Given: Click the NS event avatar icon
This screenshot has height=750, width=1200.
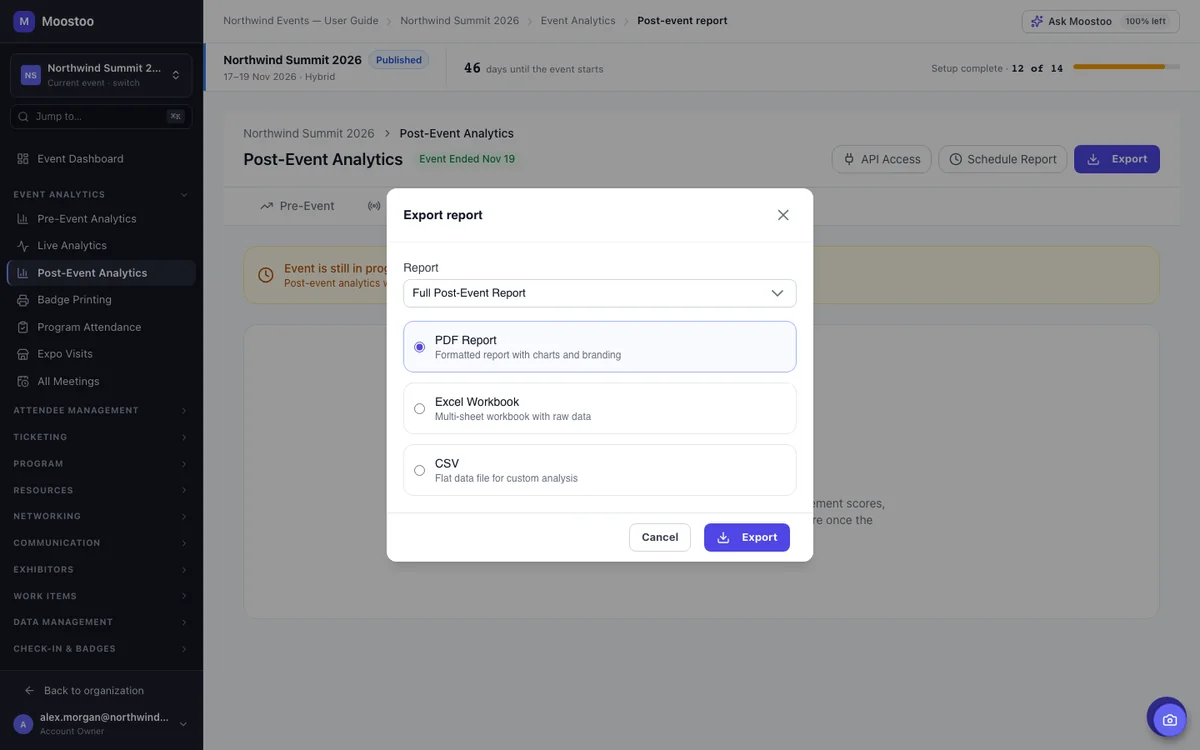Looking at the screenshot, I should (31, 75).
